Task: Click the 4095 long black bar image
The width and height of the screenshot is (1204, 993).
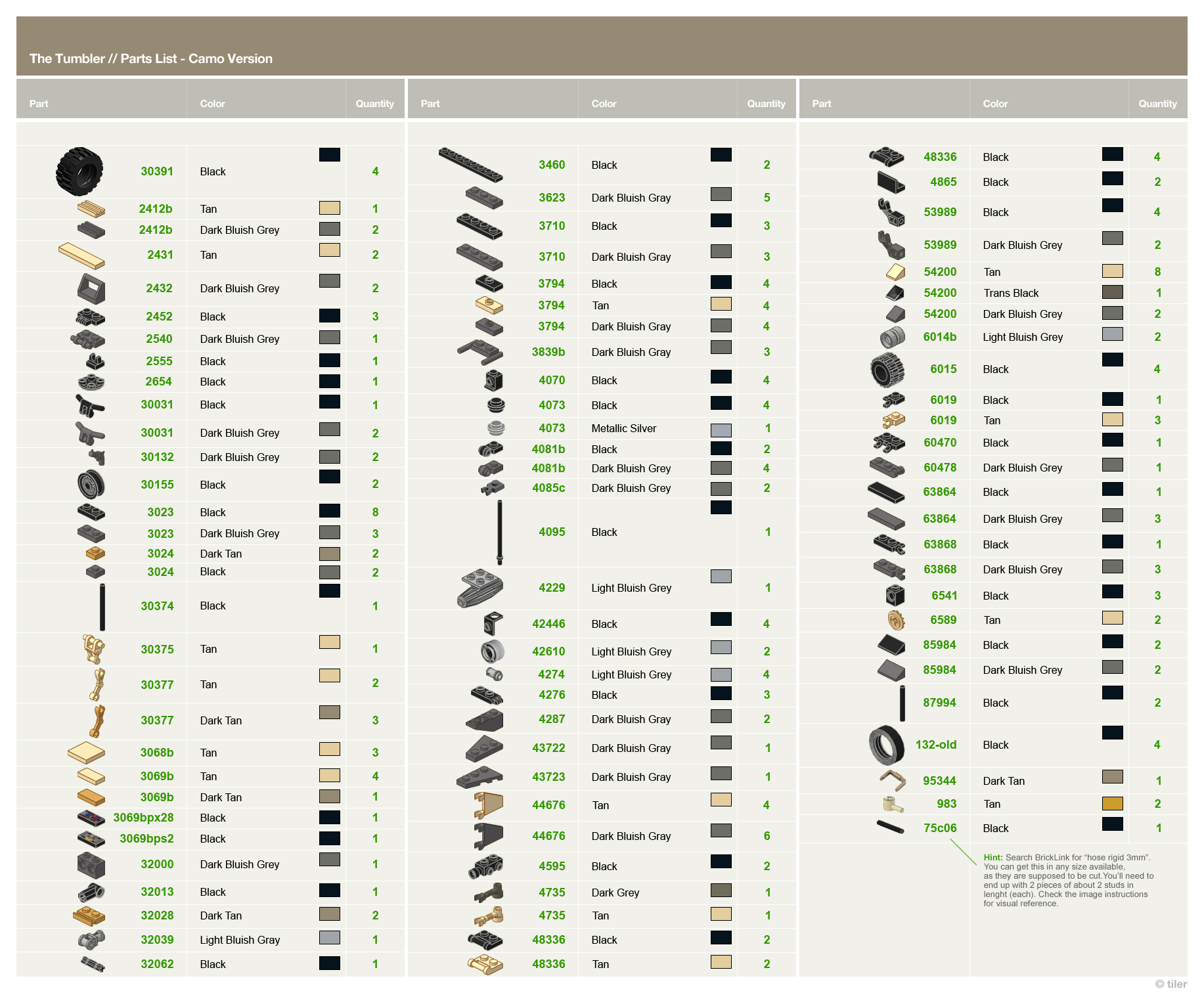Action: (x=500, y=532)
